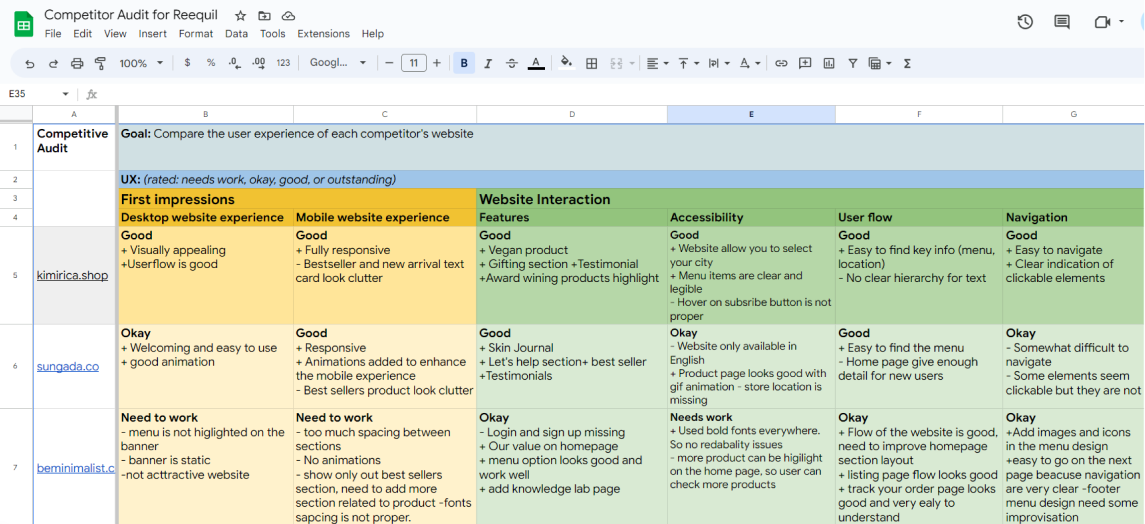Viewport: 1145px width, 524px height.
Task: Open the Tools menu
Action: click(273, 34)
